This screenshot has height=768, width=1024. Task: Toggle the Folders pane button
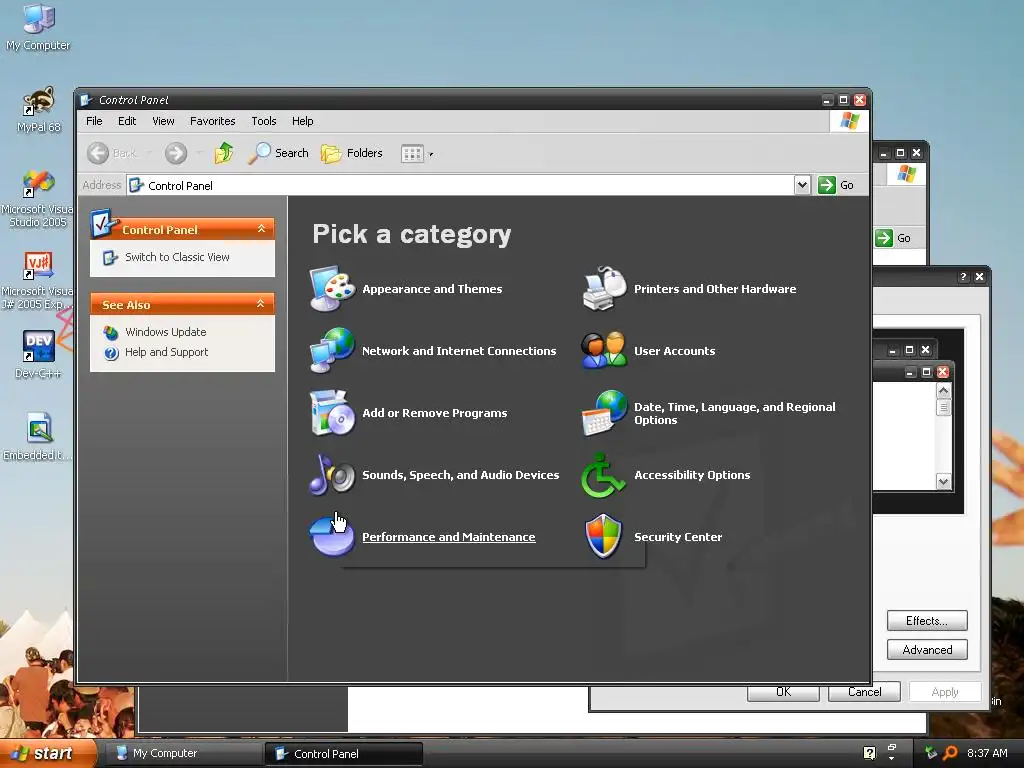point(352,153)
